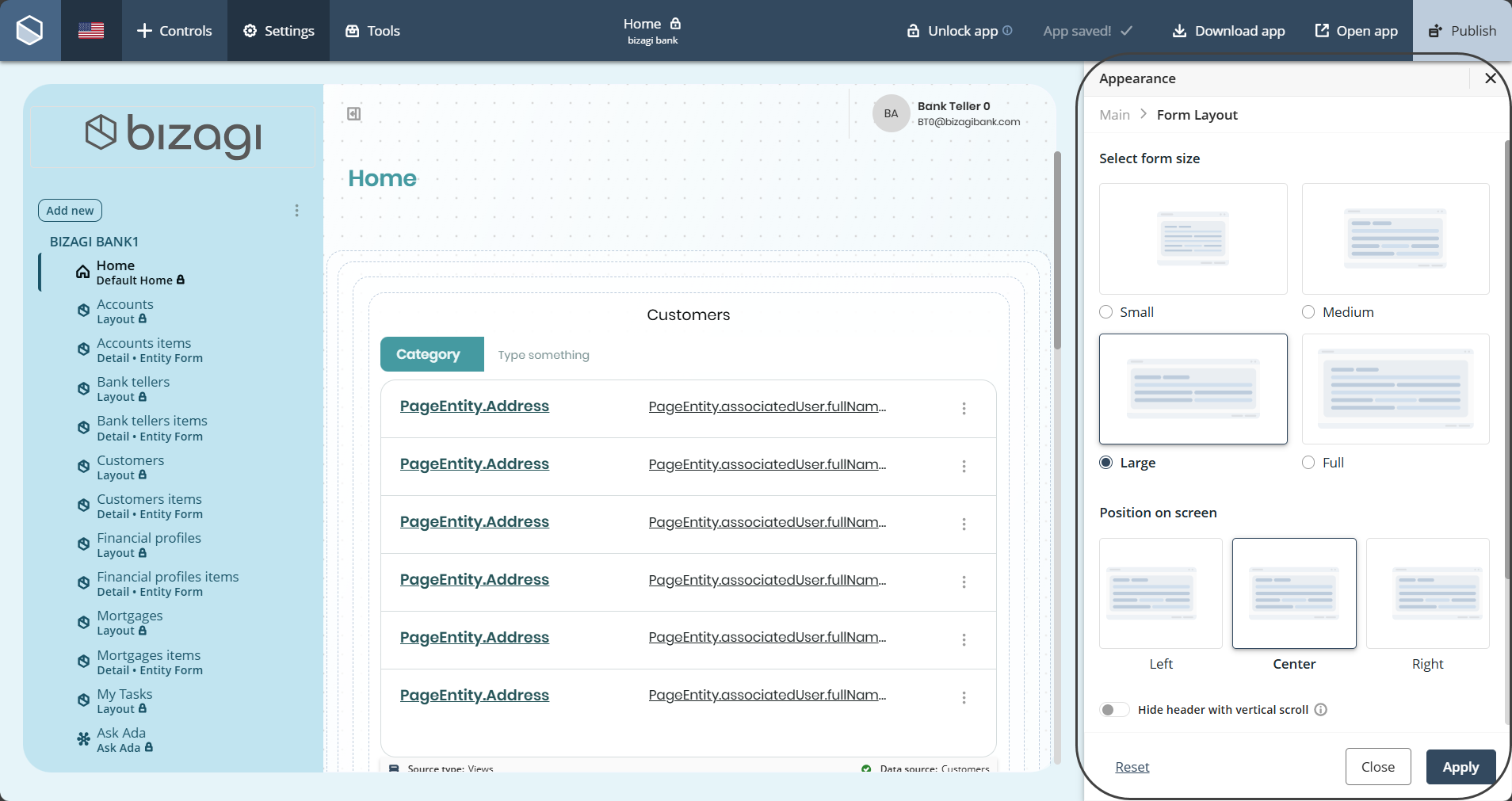Click the Category filter button
1512x801 pixels.
pos(432,354)
